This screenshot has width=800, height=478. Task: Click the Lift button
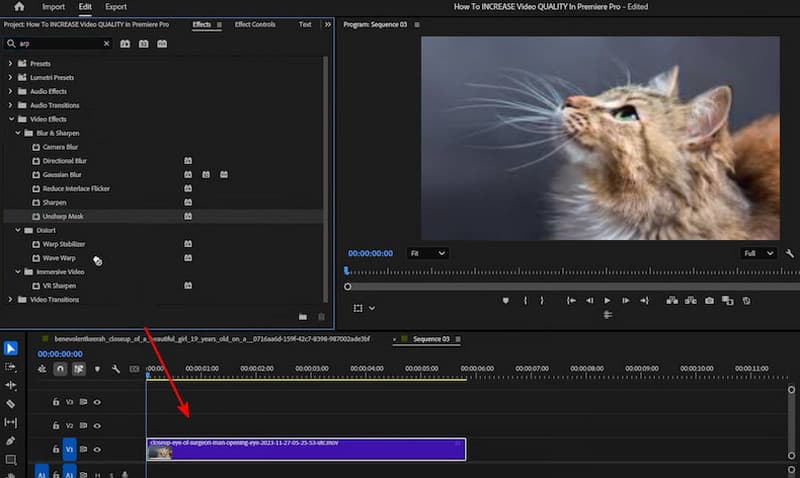672,300
